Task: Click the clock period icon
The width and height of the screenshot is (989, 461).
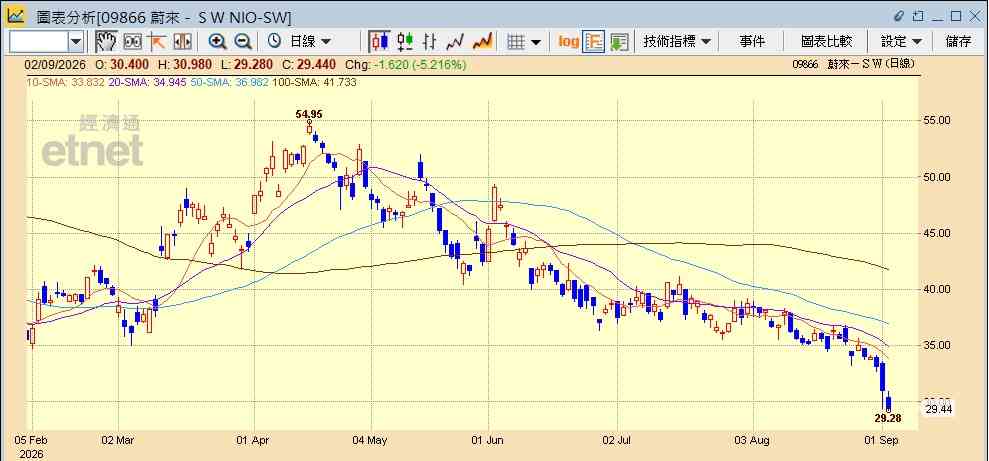Action: click(x=274, y=42)
